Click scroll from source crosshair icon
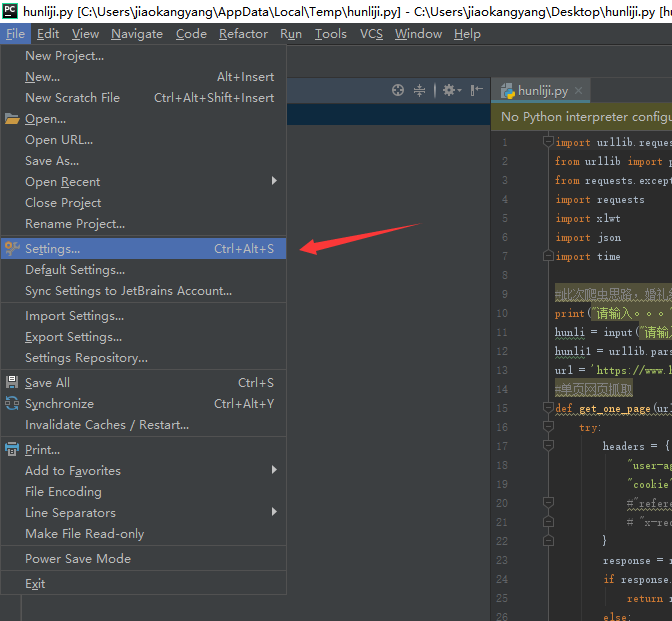 pos(398,90)
